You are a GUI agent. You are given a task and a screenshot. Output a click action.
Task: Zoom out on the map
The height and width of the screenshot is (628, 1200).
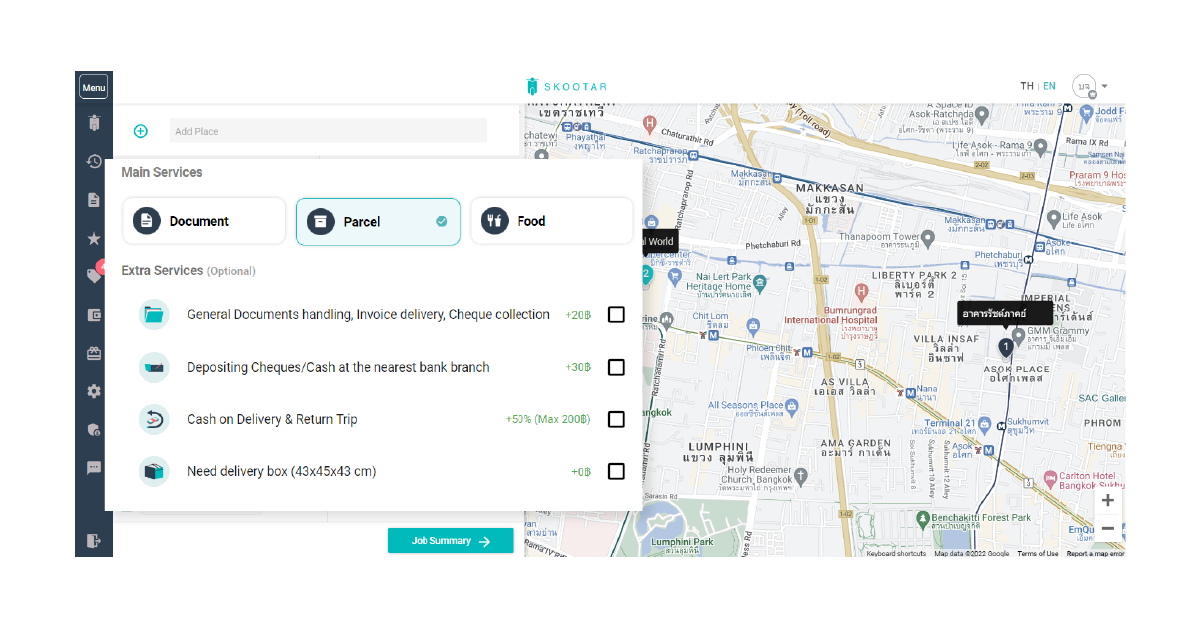click(x=1108, y=528)
